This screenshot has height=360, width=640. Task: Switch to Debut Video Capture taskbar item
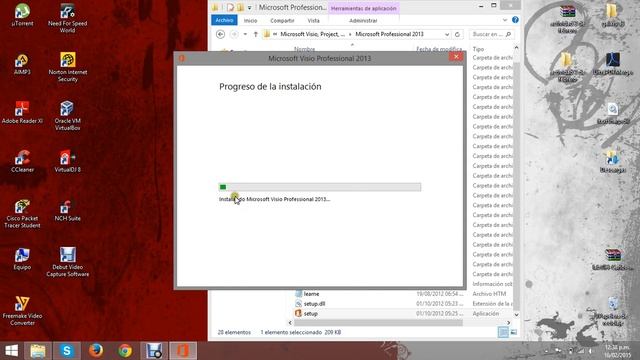pos(154,351)
